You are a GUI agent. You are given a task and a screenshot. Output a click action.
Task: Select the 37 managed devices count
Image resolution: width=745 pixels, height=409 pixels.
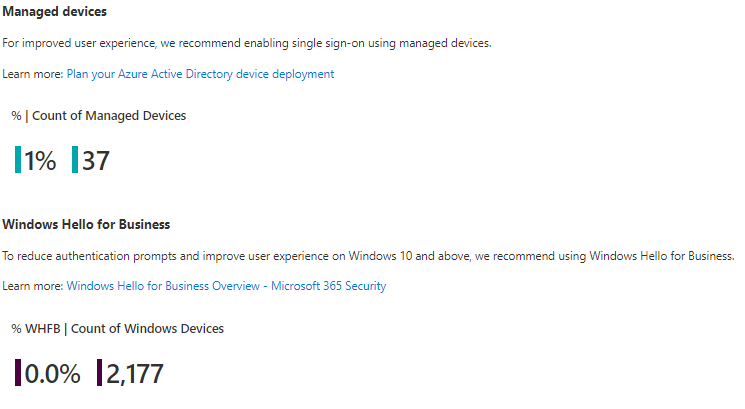pos(96,160)
